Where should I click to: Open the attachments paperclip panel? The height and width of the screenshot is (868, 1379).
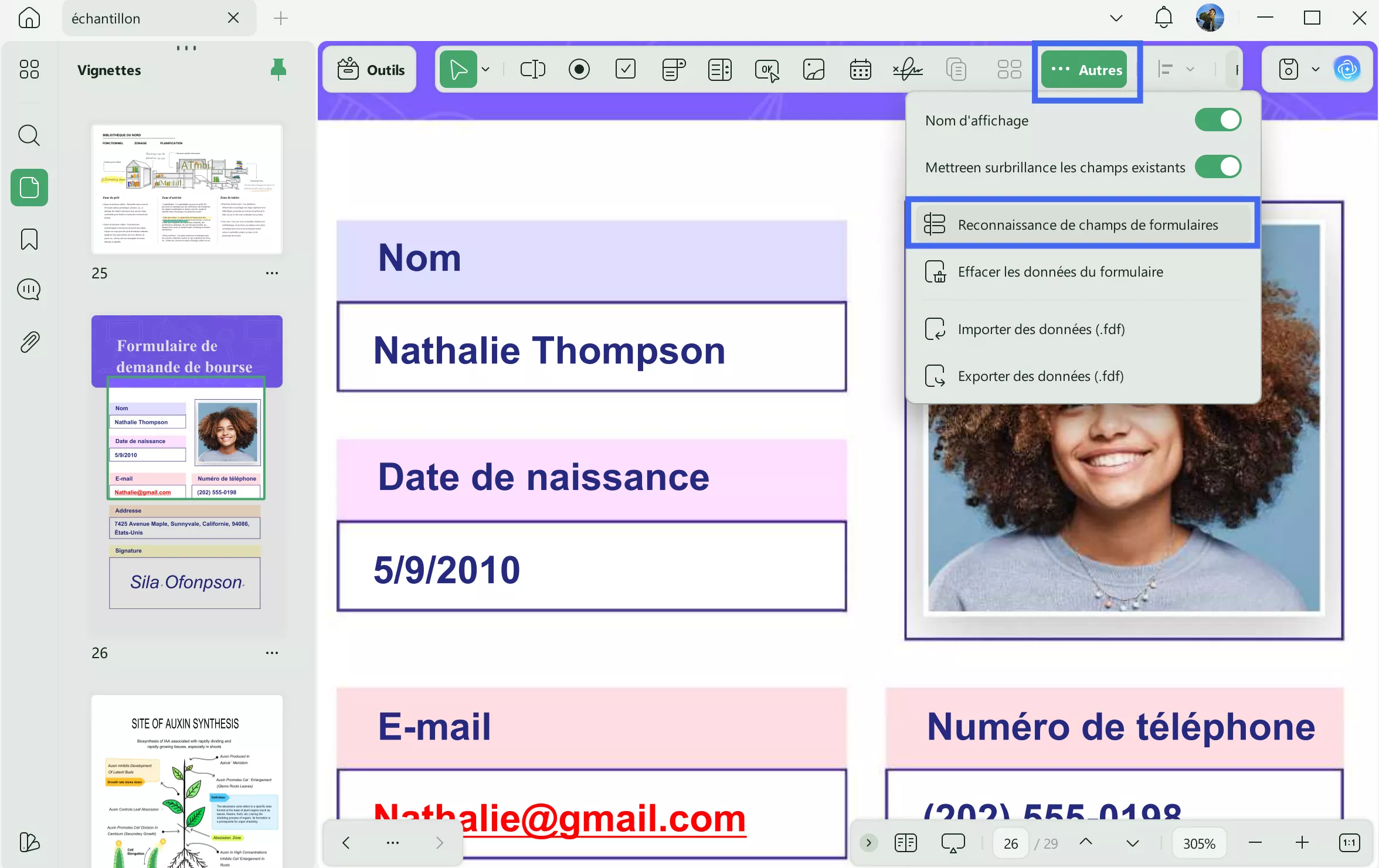click(x=29, y=342)
